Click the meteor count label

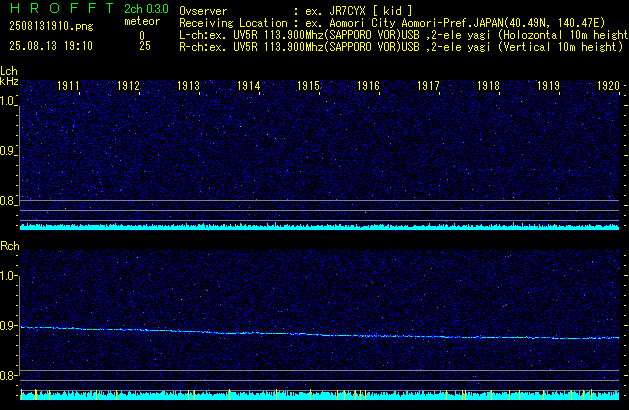pos(142,21)
